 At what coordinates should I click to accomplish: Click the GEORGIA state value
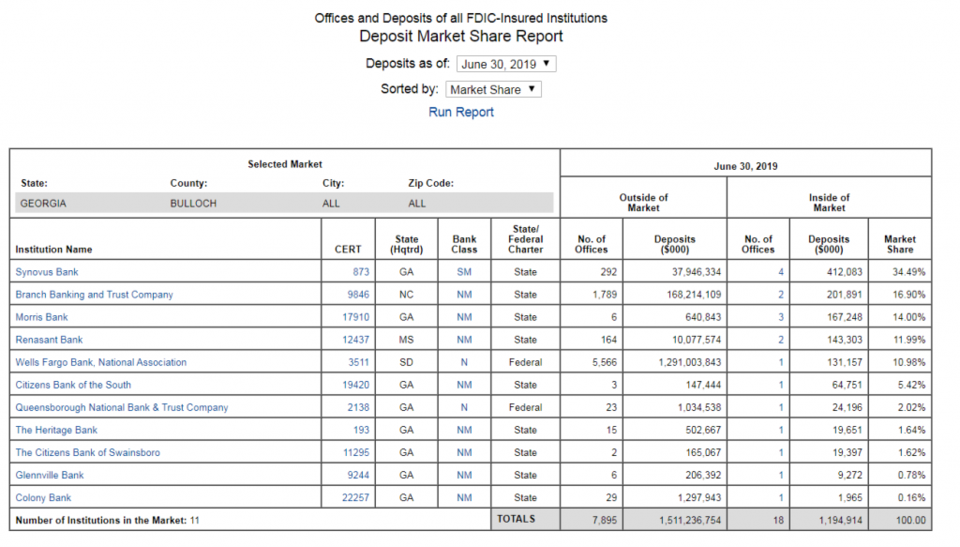click(43, 203)
